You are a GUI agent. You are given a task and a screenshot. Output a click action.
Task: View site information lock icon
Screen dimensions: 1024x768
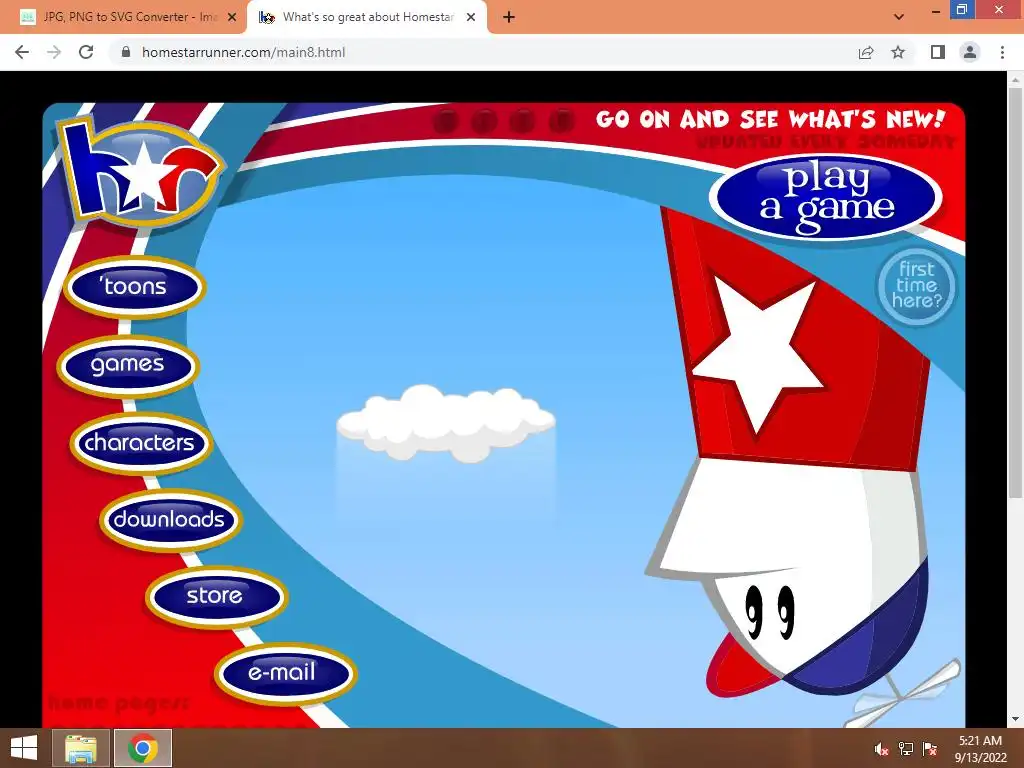point(126,52)
